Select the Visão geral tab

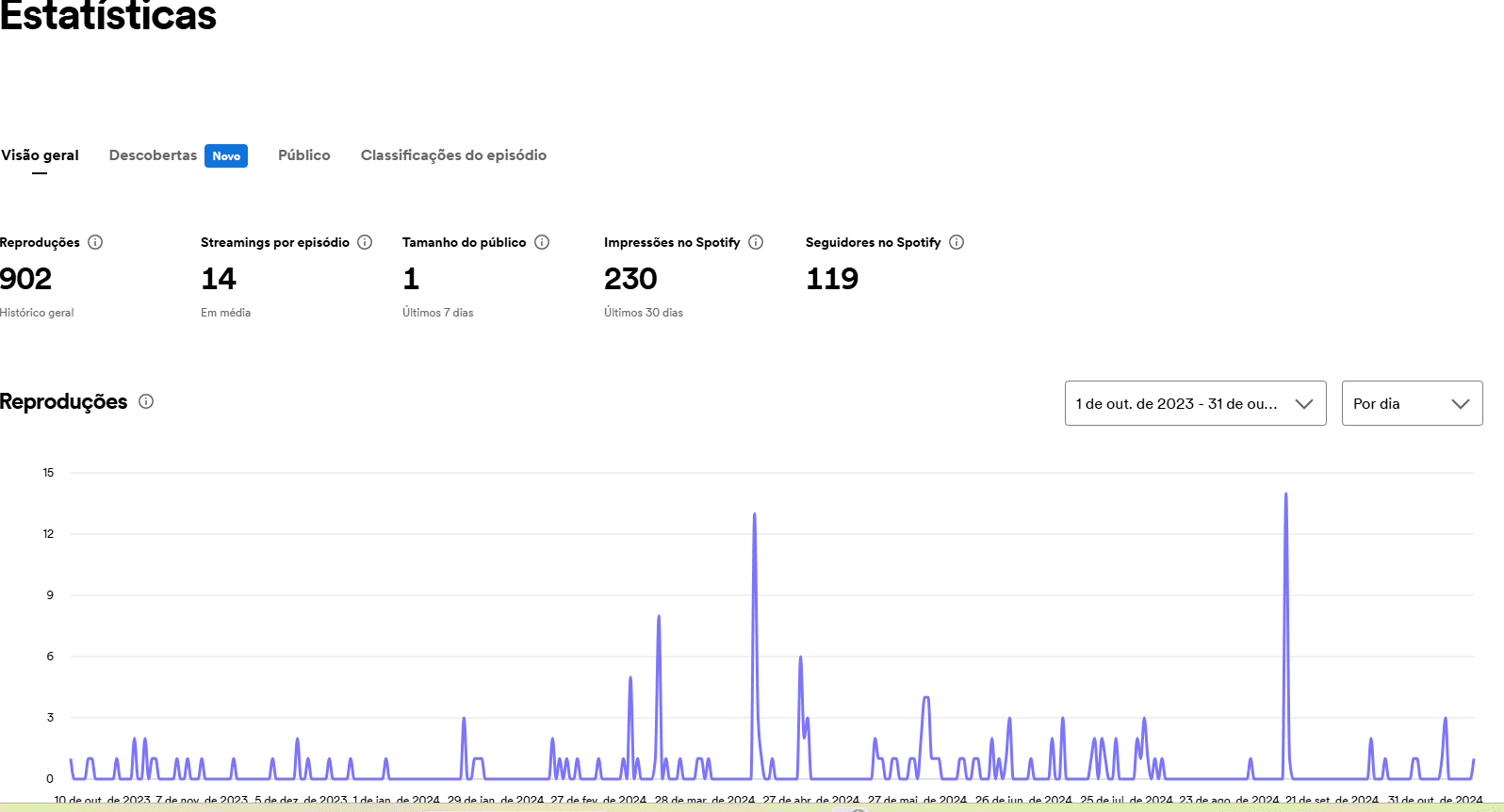pyautogui.click(x=40, y=155)
